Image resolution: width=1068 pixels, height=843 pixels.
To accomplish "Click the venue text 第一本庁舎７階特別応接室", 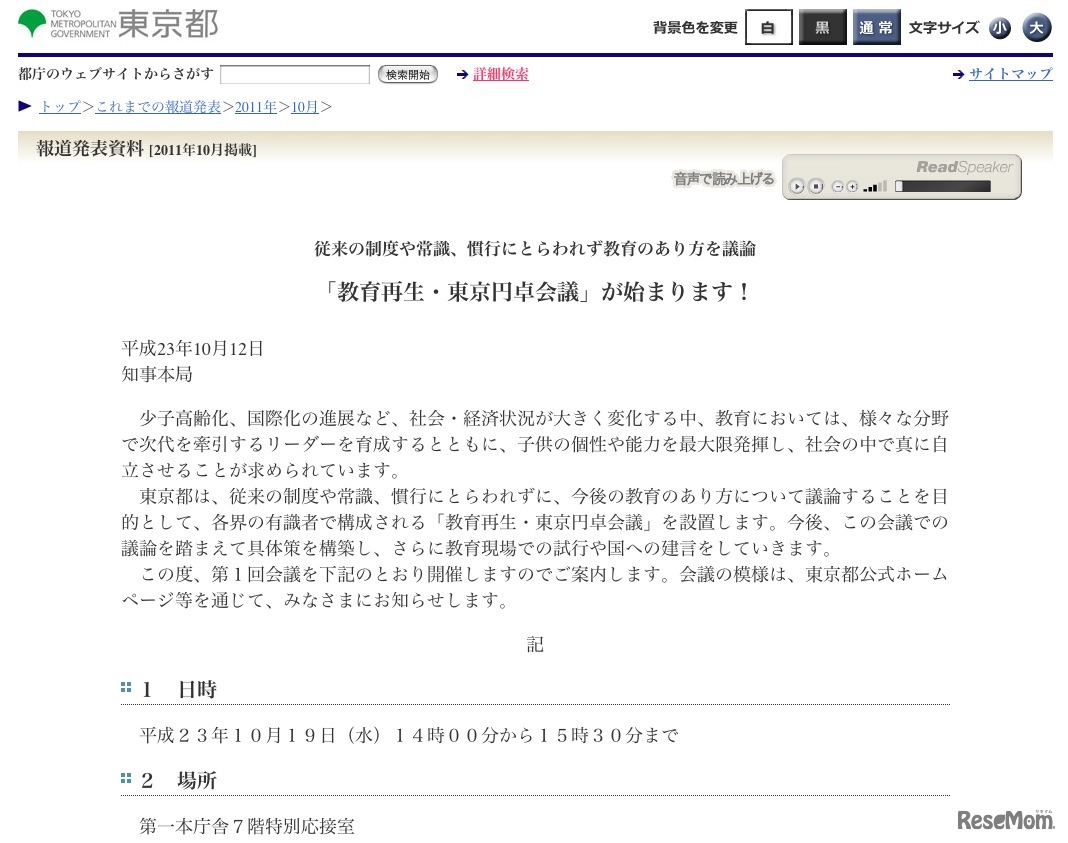I will (x=247, y=827).
